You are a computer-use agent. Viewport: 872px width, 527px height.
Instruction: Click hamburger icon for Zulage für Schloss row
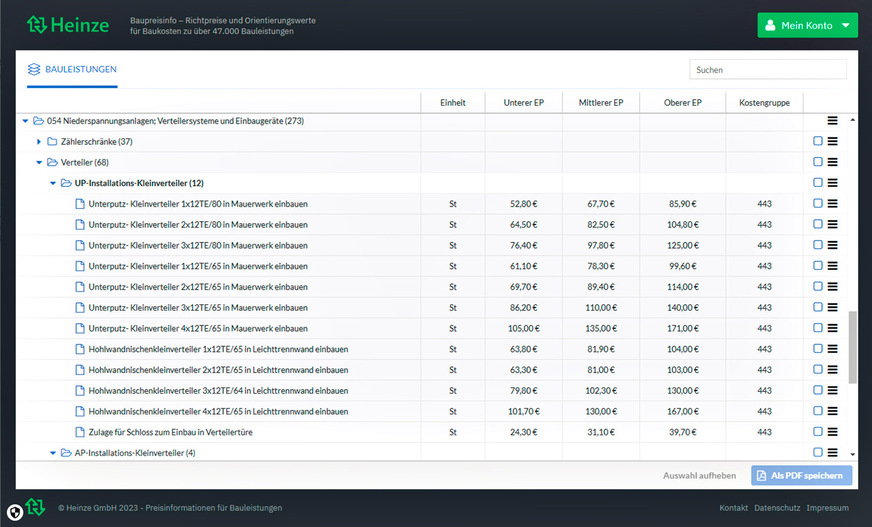[832, 432]
